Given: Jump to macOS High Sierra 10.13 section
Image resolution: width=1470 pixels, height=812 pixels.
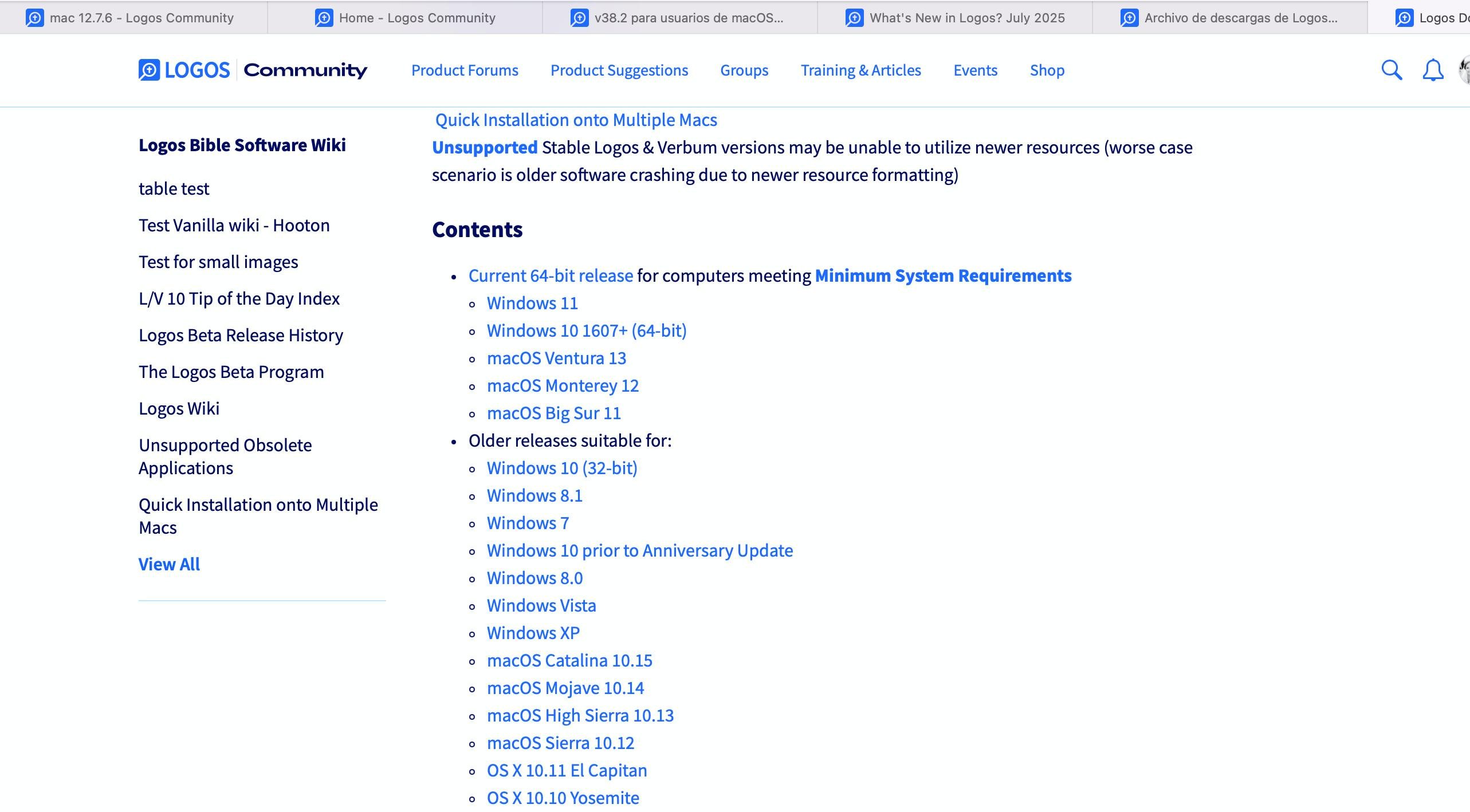Looking at the screenshot, I should tap(580, 715).
